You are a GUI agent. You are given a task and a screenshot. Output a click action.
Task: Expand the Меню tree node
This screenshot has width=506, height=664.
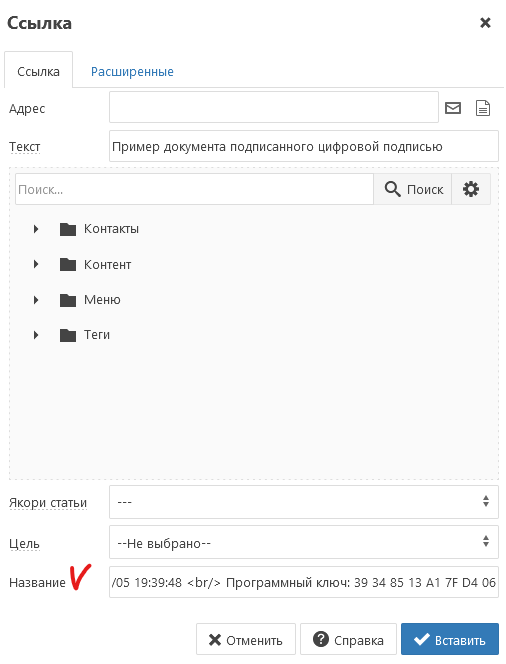coord(36,300)
